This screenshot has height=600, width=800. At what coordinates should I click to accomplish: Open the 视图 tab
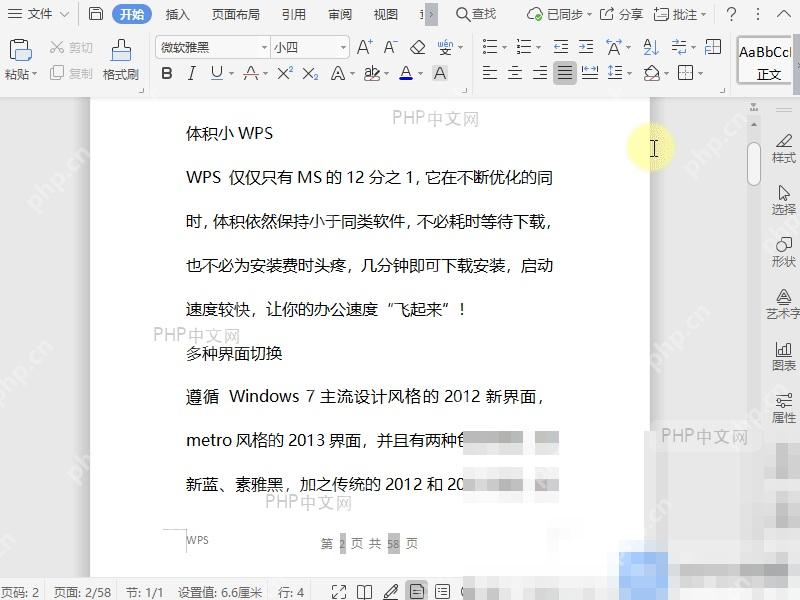(x=385, y=14)
